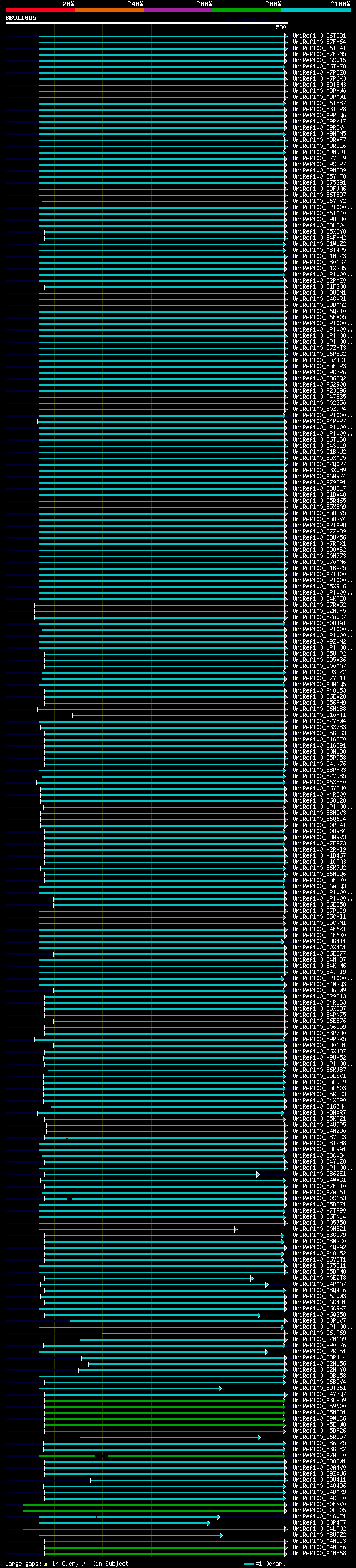Select the UniRef100_B2AWC7 label
This screenshot has width=356, height=1568.
point(319,617)
